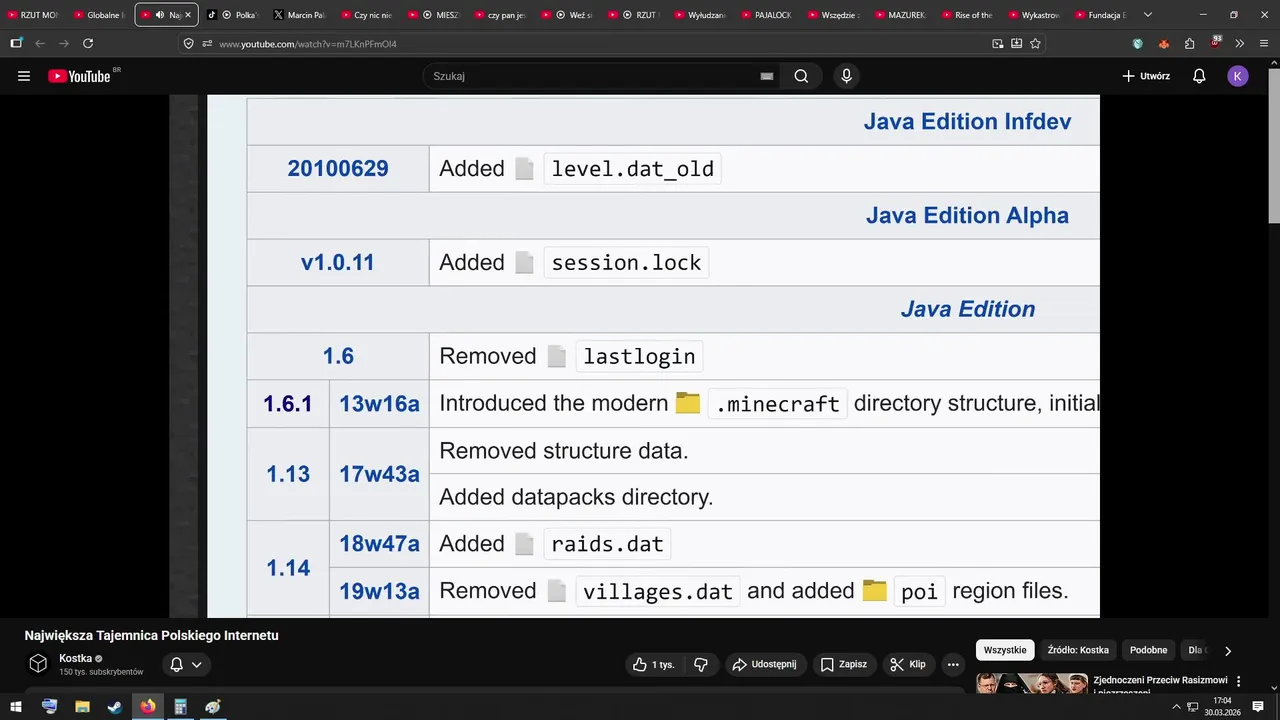Expand the channel notification bell dropdown

pyautogui.click(x=186, y=664)
